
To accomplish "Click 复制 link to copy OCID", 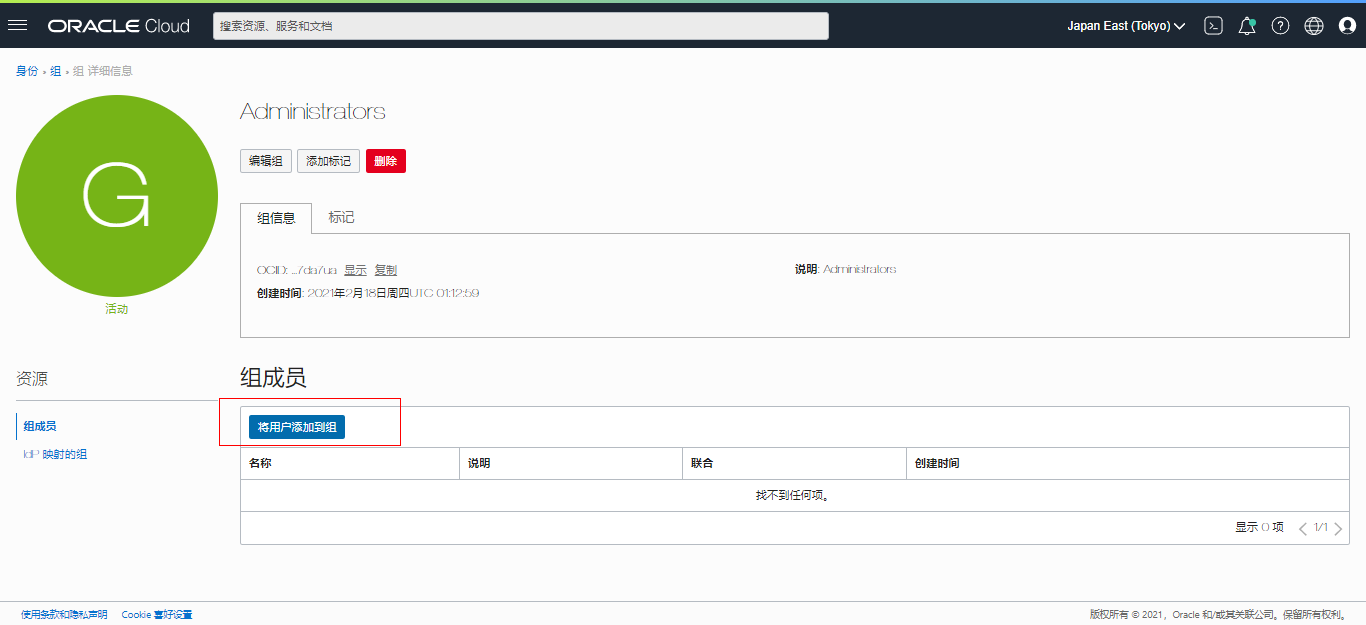I will pos(385,270).
